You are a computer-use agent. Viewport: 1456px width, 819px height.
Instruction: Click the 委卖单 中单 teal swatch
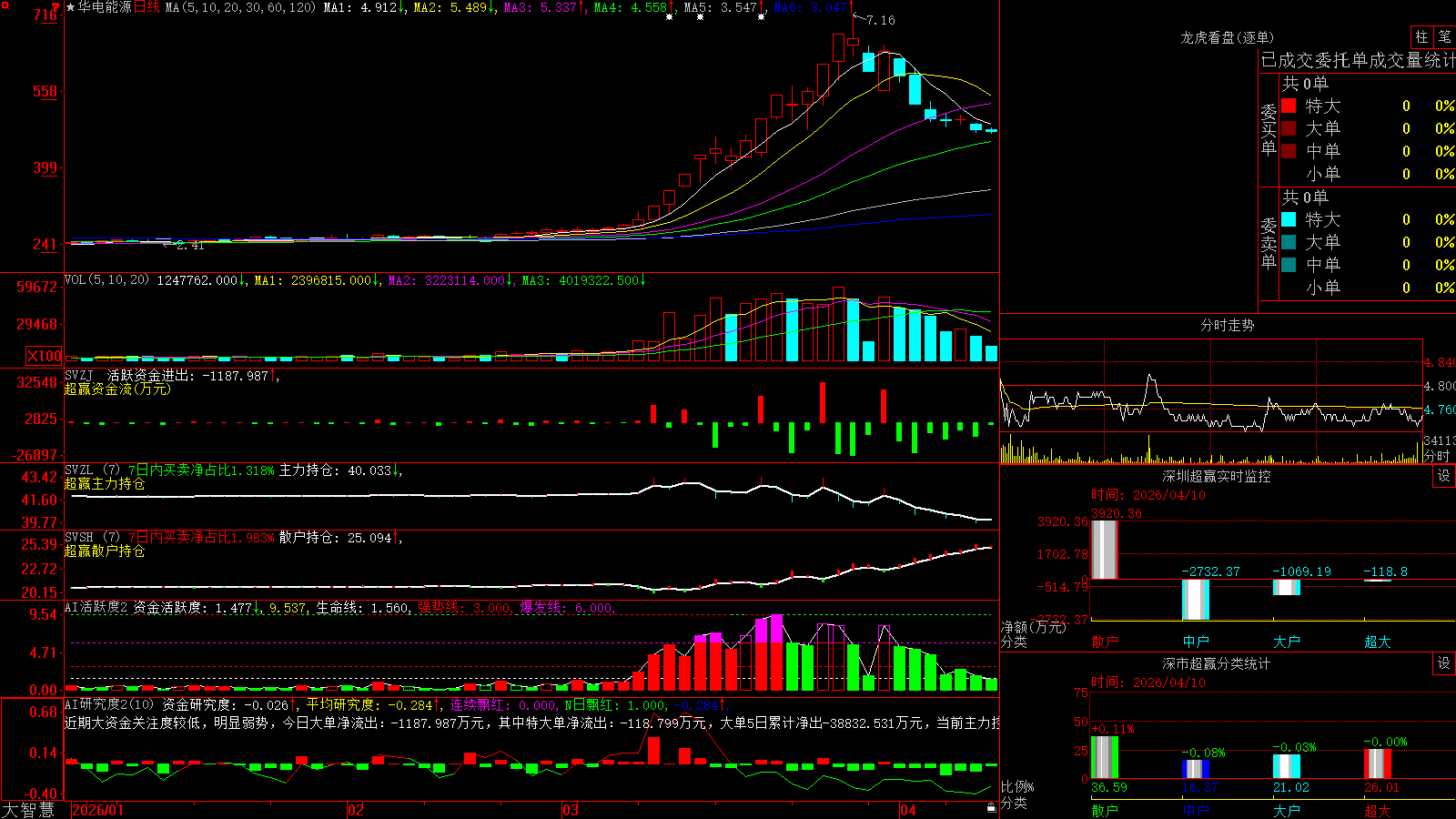1289,265
